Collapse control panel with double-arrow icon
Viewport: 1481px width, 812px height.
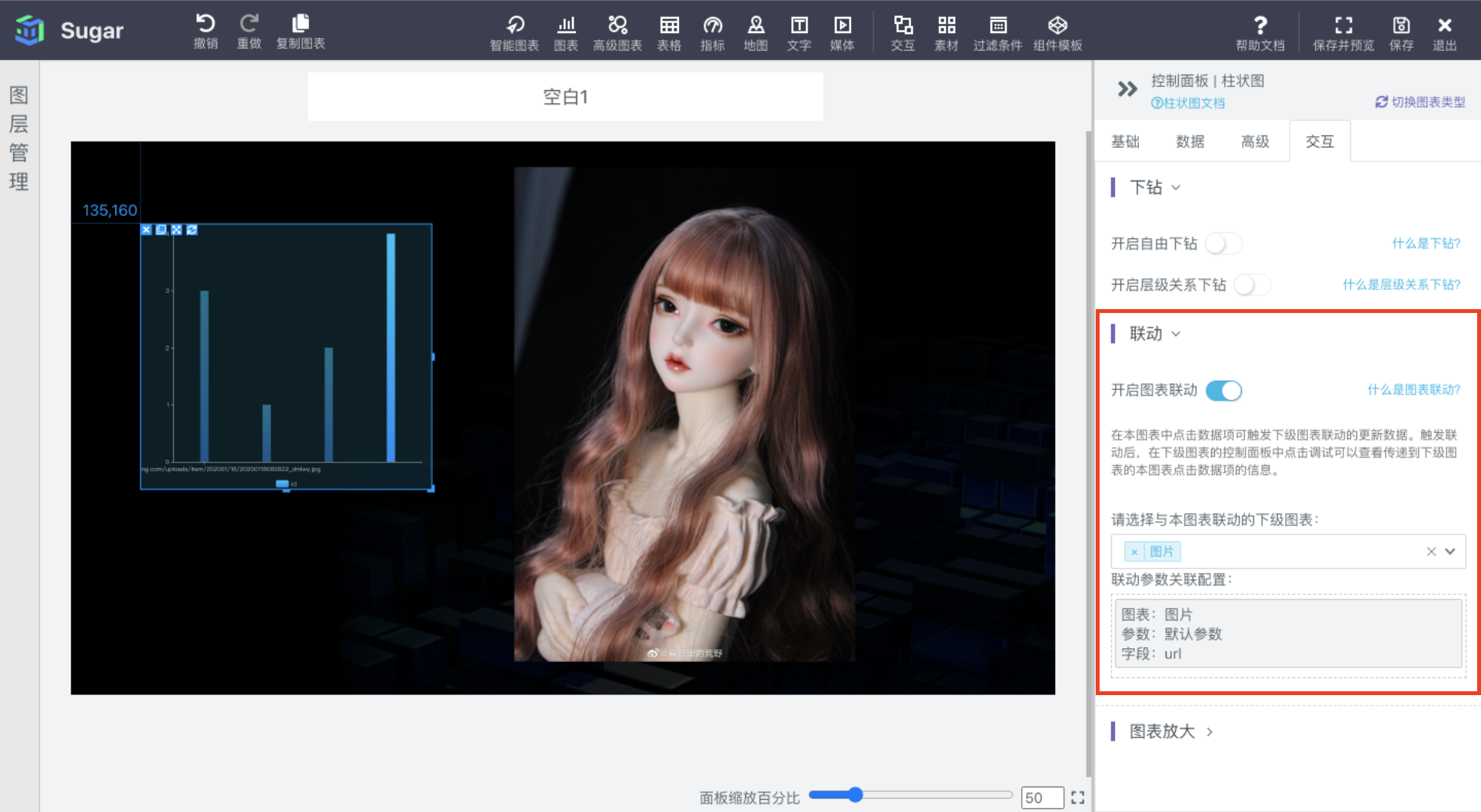(x=1127, y=89)
